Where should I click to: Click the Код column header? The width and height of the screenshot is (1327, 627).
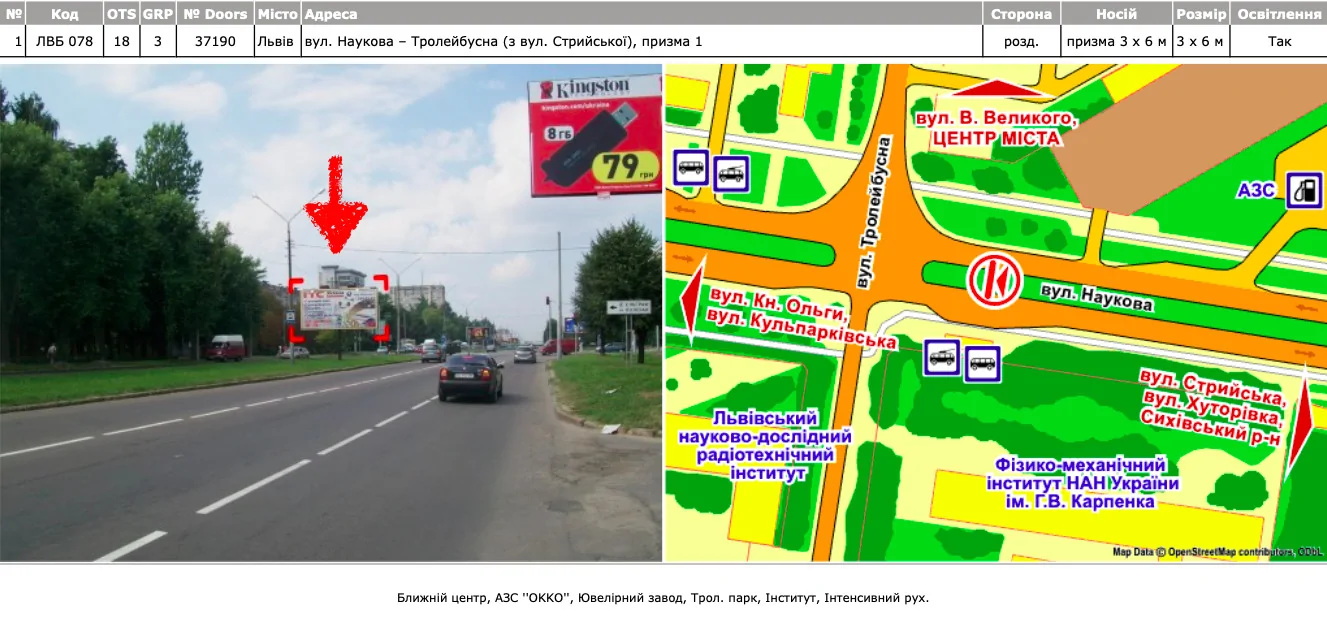[x=64, y=14]
